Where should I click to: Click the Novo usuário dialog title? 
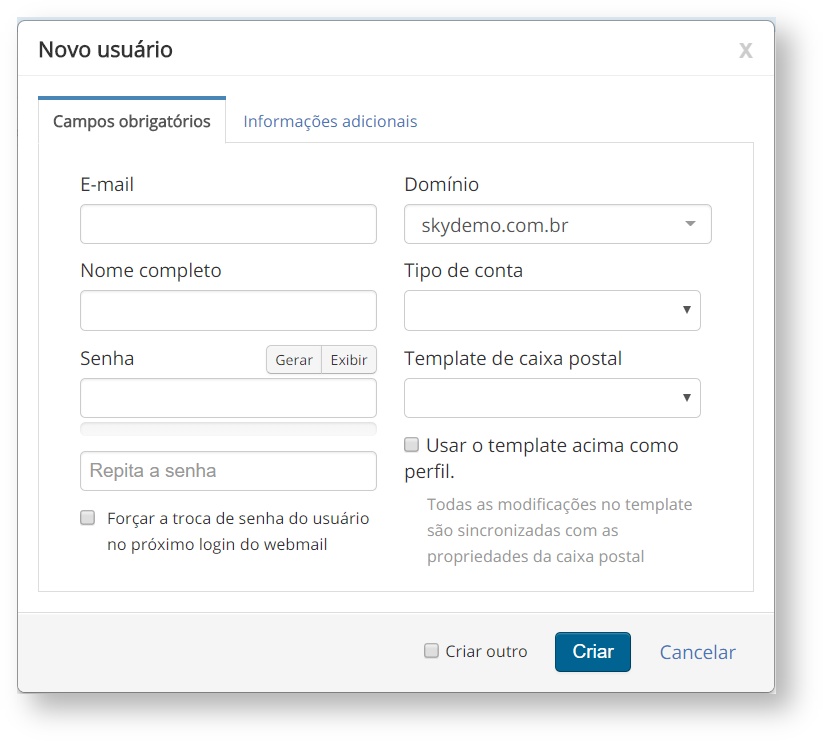point(105,49)
